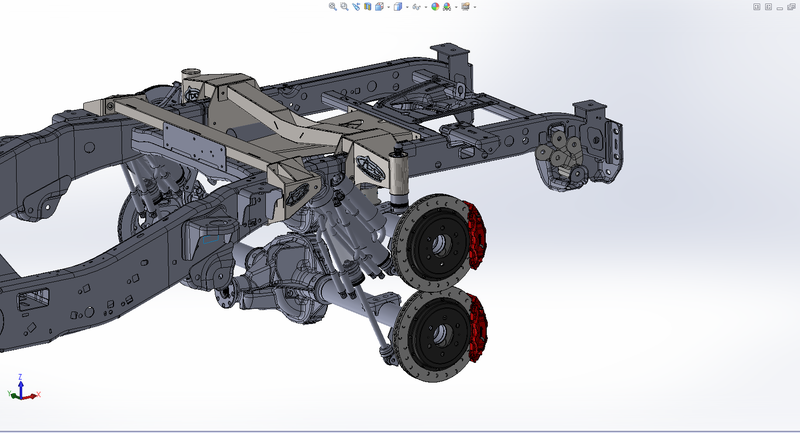800x433 pixels.
Task: Click the Hide/Show Items glasses icon
Action: (x=416, y=7)
